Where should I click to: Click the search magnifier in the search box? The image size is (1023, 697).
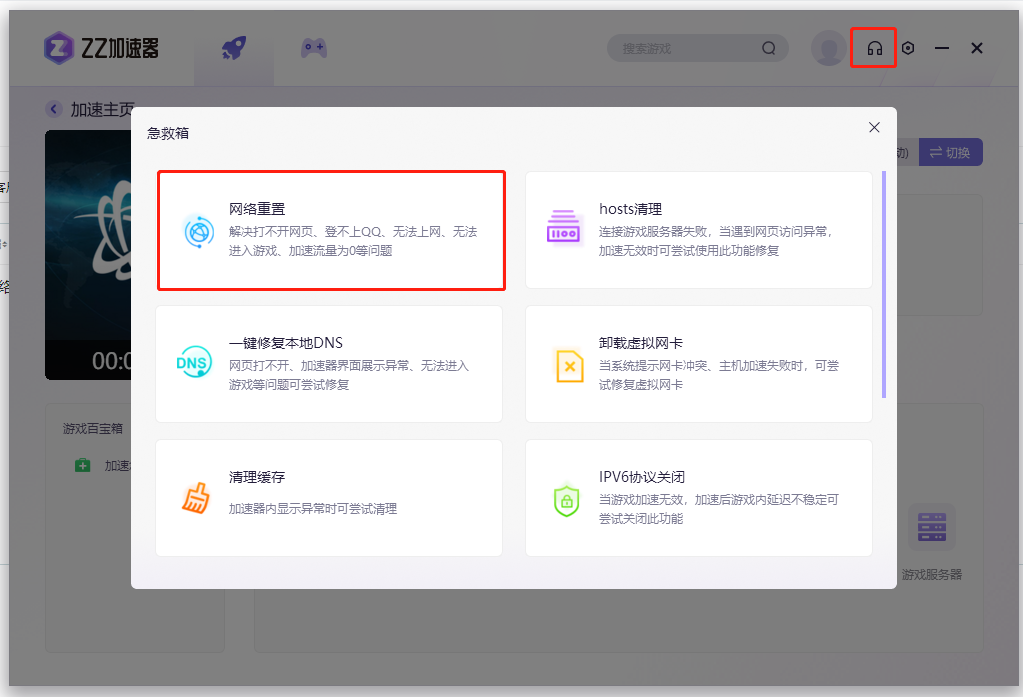point(768,47)
